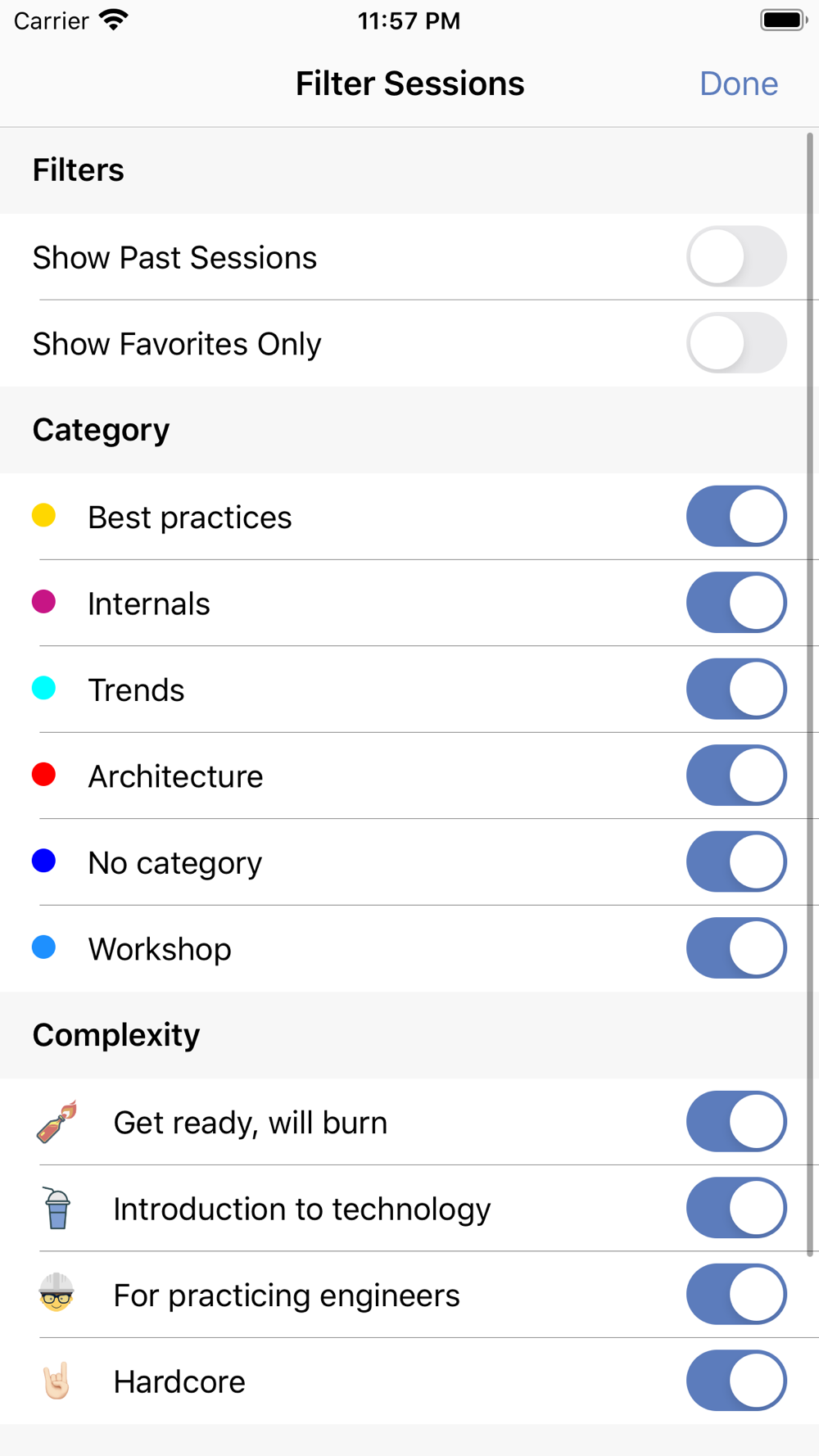Toggle off the Workshop category switch

pyautogui.click(x=736, y=948)
